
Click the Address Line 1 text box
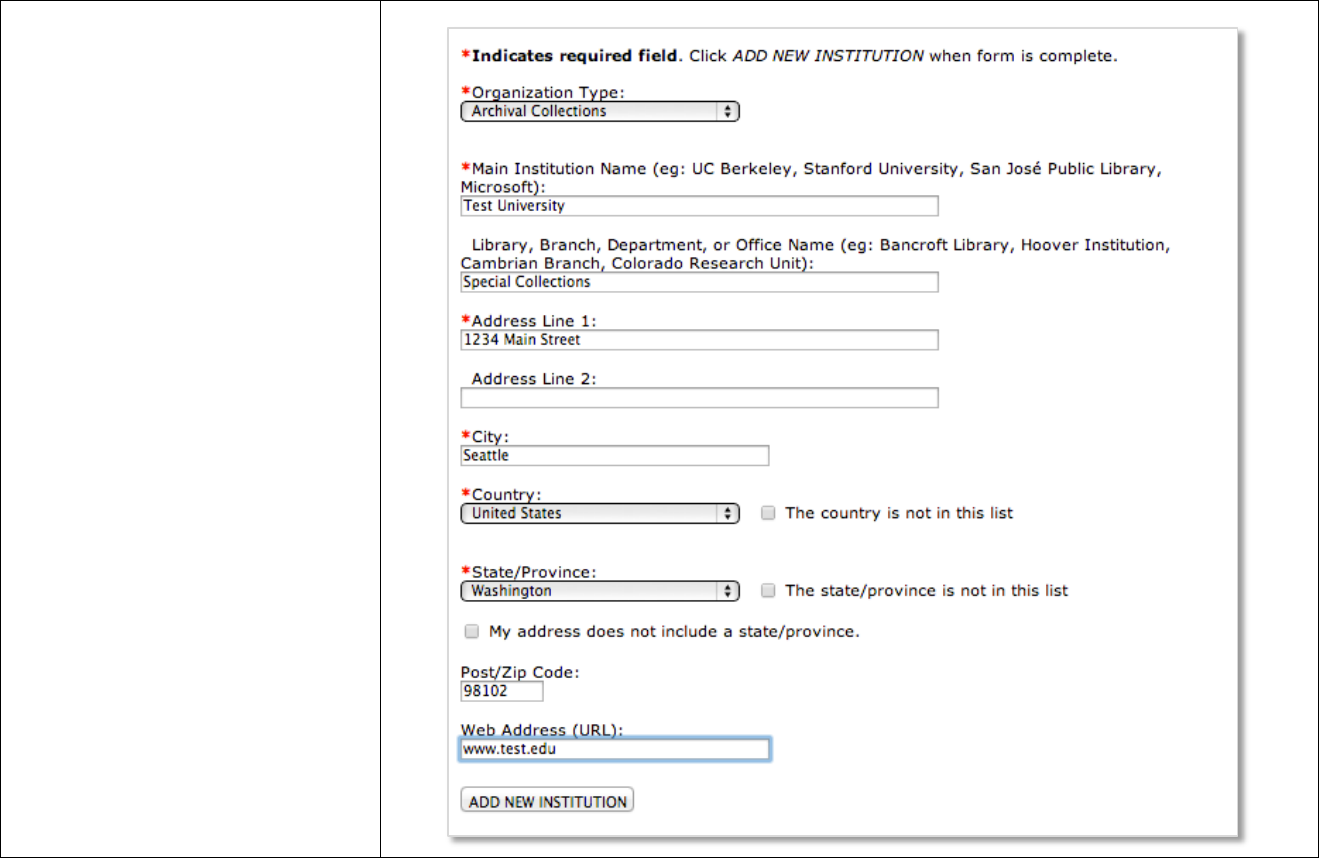tap(699, 340)
